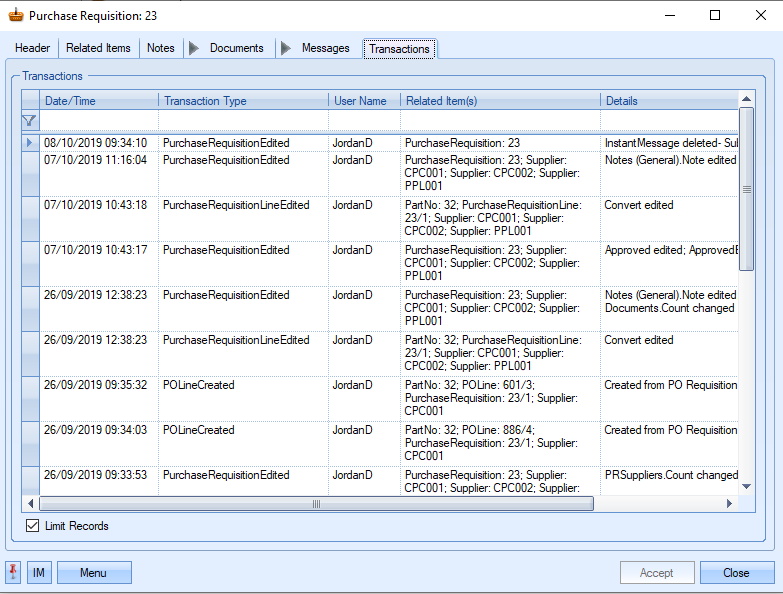
Task: Toggle the Limit Records checkbox
Action: [32, 526]
